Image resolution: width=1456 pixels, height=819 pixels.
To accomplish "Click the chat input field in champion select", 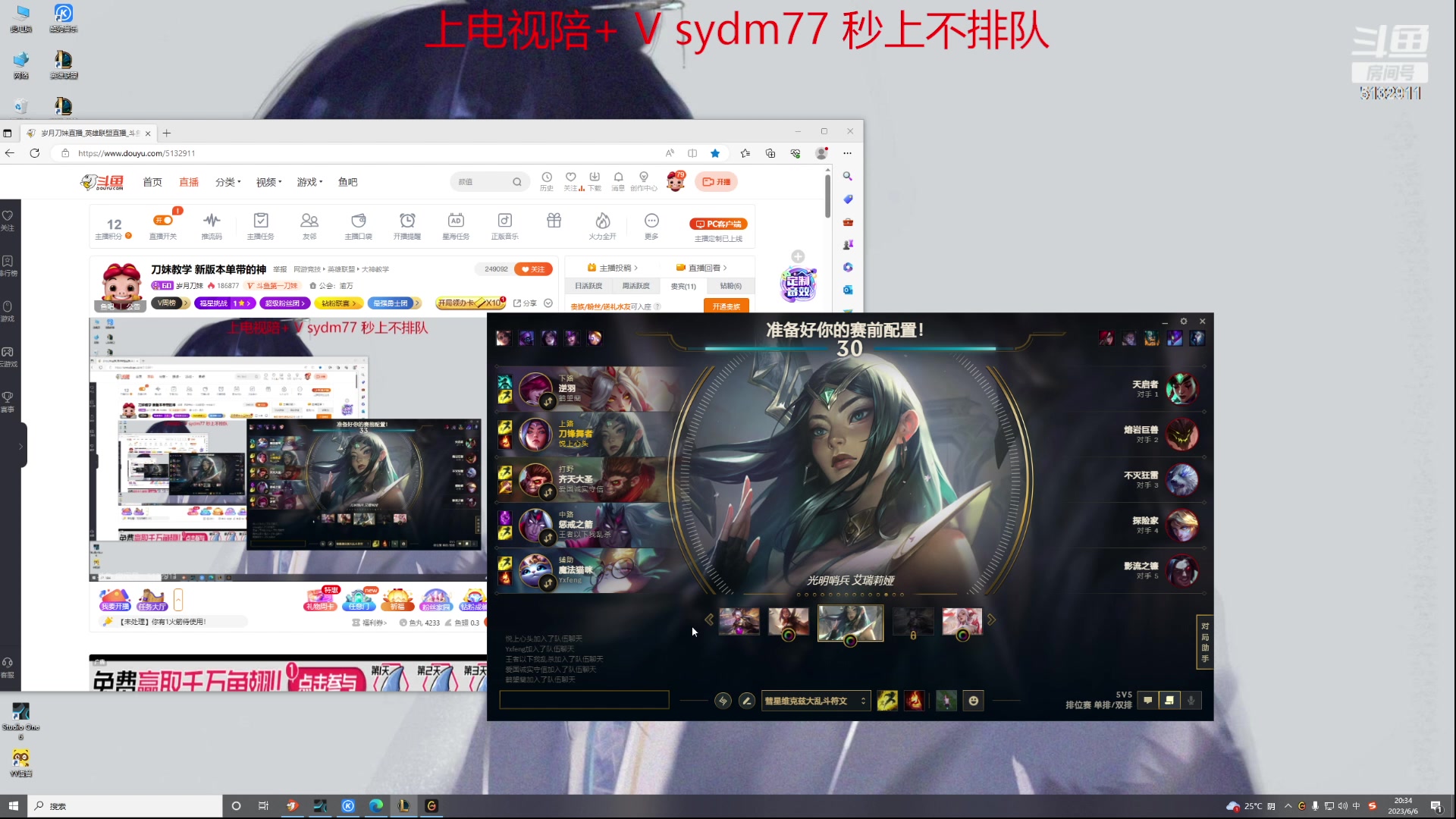I will click(584, 700).
